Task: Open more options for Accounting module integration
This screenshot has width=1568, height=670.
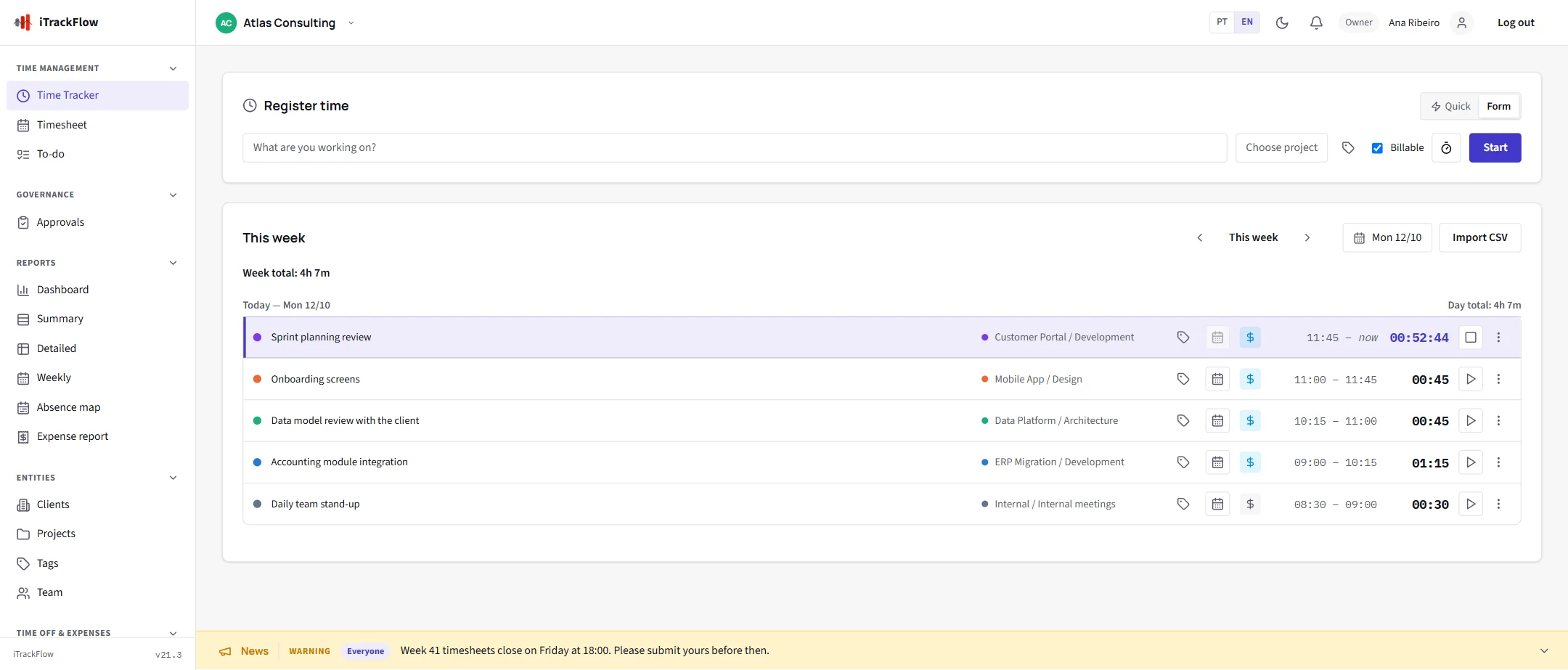Action: click(1498, 462)
